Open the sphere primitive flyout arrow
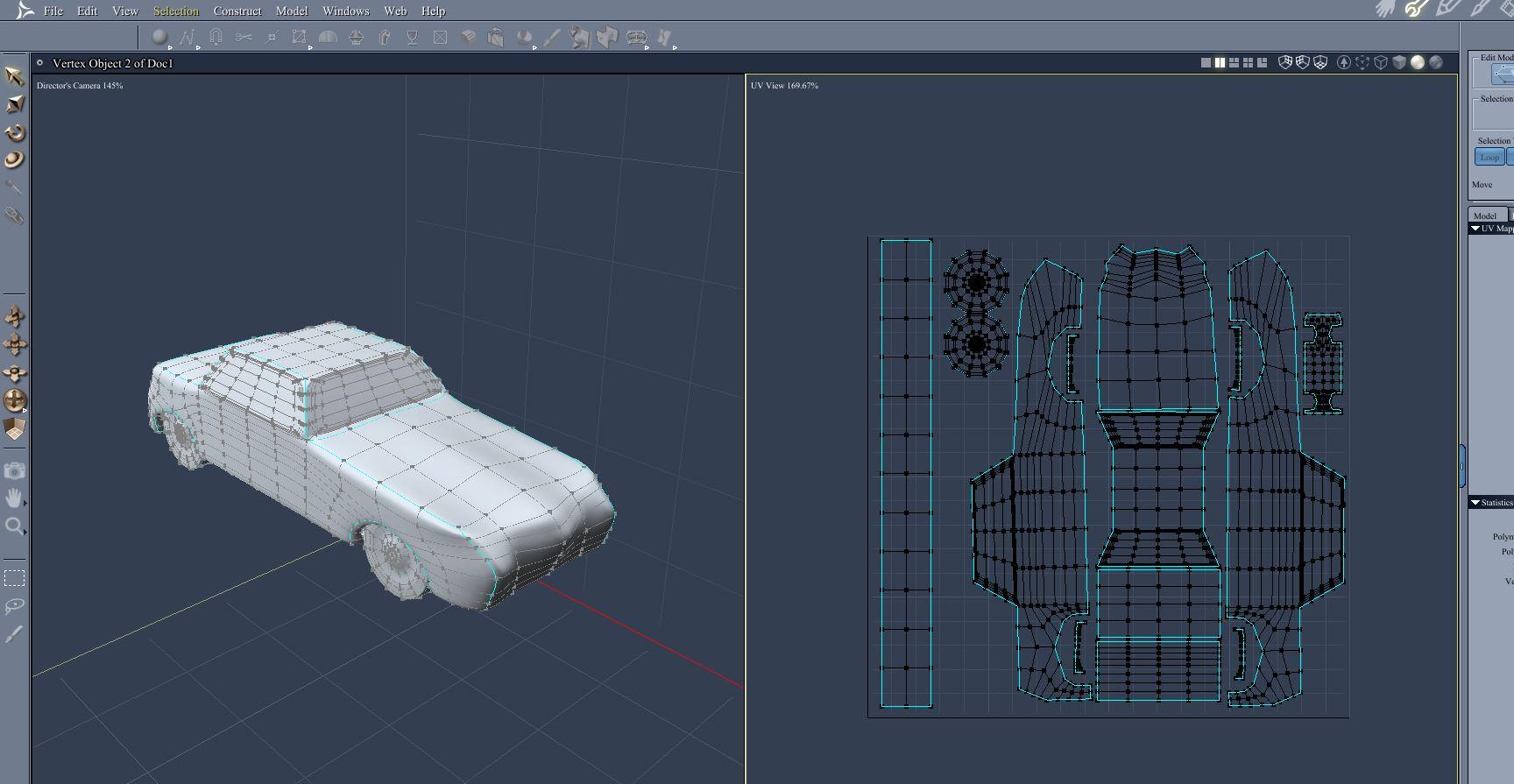Image resolution: width=1514 pixels, height=784 pixels. 170,46
